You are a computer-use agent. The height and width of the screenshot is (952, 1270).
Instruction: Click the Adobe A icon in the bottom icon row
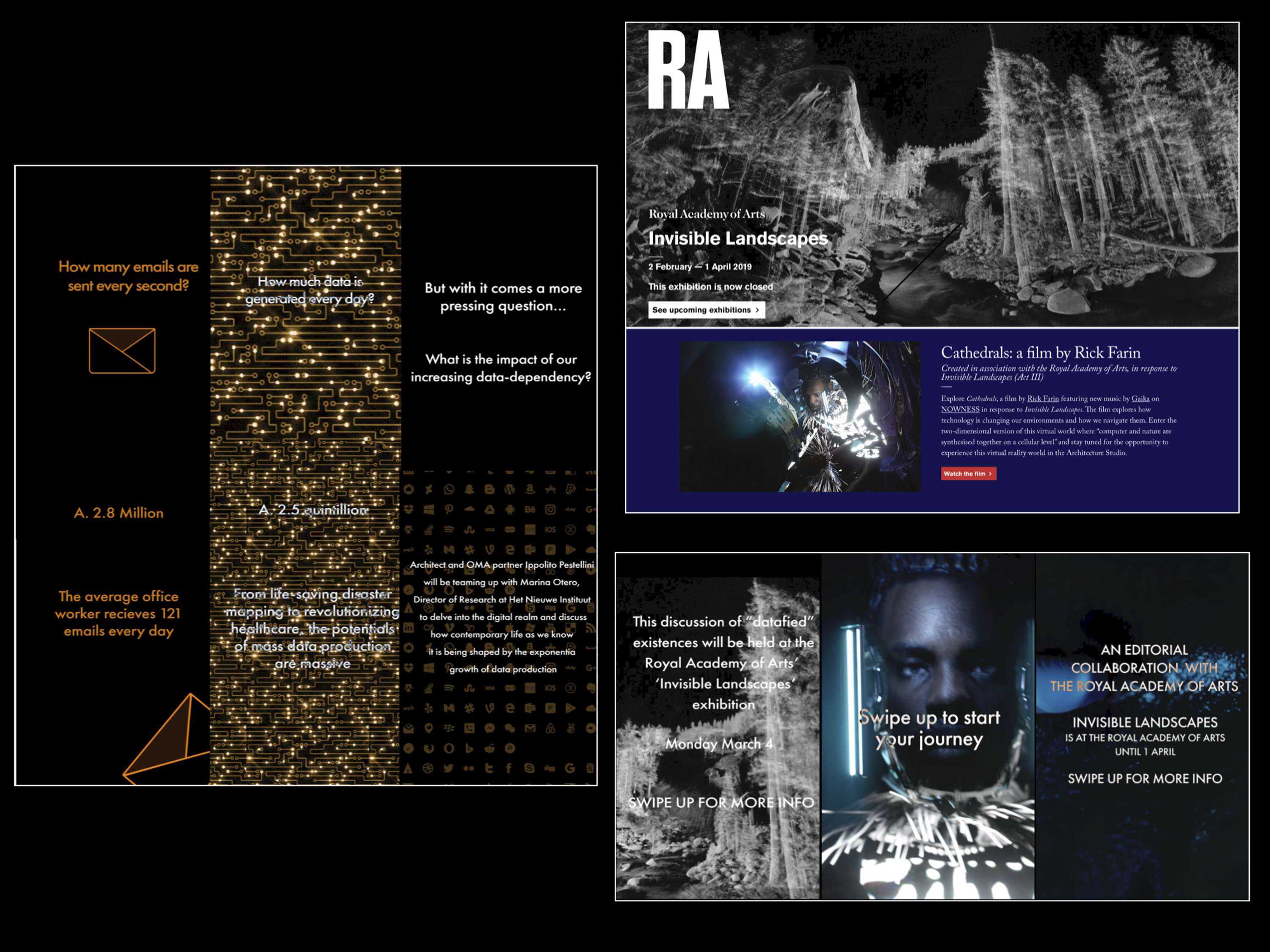click(x=408, y=769)
